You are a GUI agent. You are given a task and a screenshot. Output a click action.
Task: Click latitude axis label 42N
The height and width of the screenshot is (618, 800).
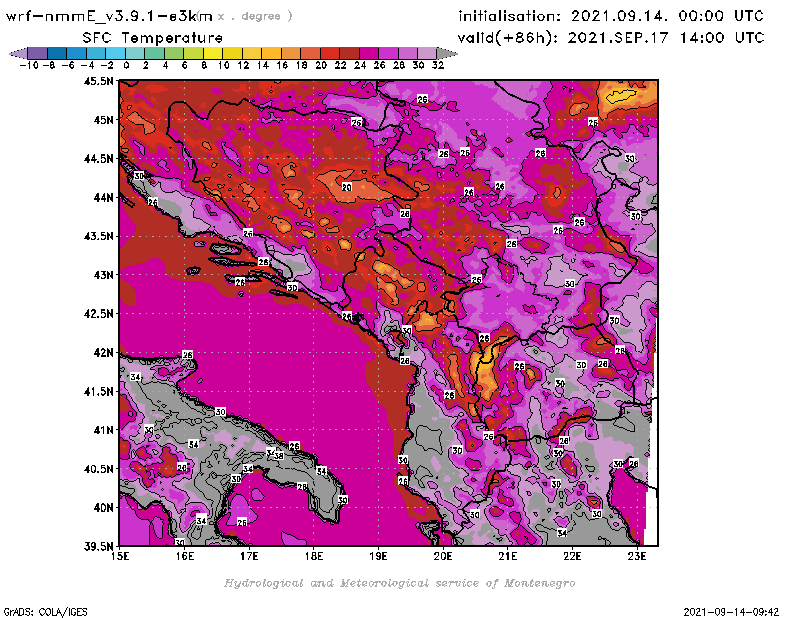[103, 353]
